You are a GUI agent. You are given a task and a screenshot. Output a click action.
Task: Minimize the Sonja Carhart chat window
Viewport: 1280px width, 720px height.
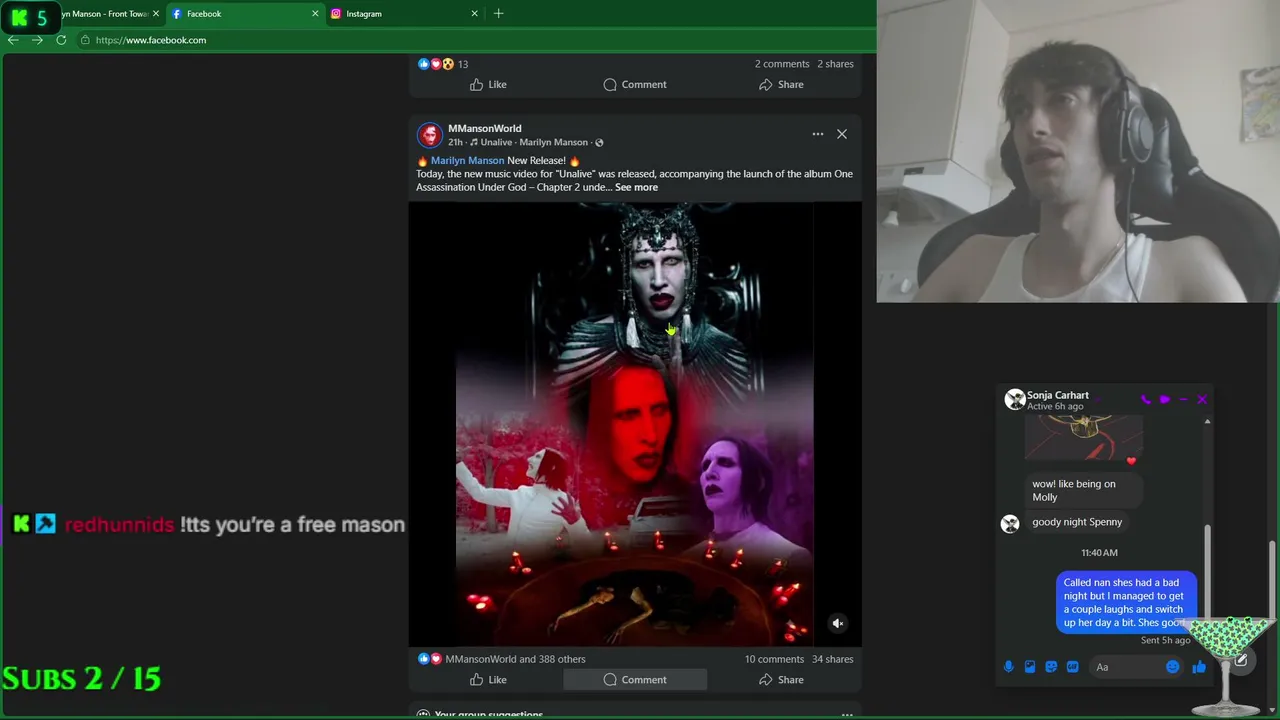click(x=1184, y=400)
